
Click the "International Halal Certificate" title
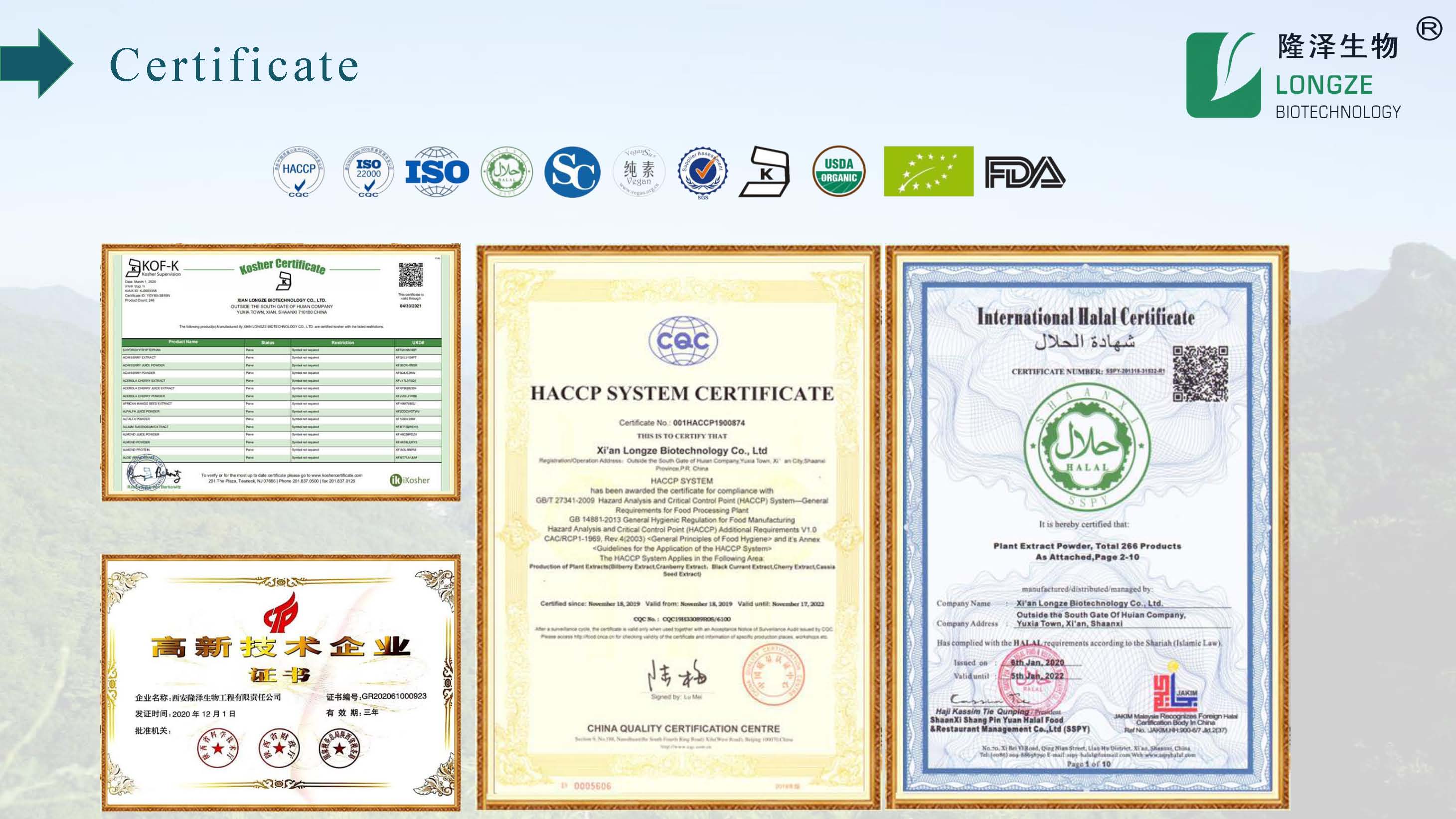(x=1086, y=317)
